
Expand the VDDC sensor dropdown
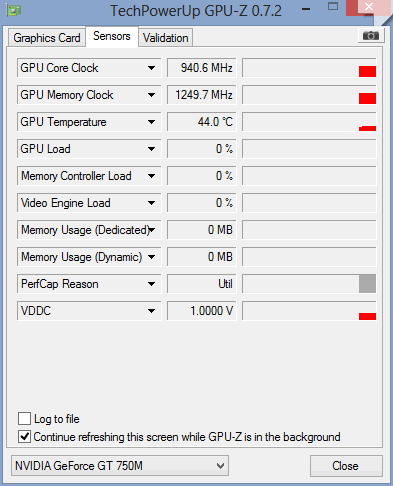[x=151, y=311]
